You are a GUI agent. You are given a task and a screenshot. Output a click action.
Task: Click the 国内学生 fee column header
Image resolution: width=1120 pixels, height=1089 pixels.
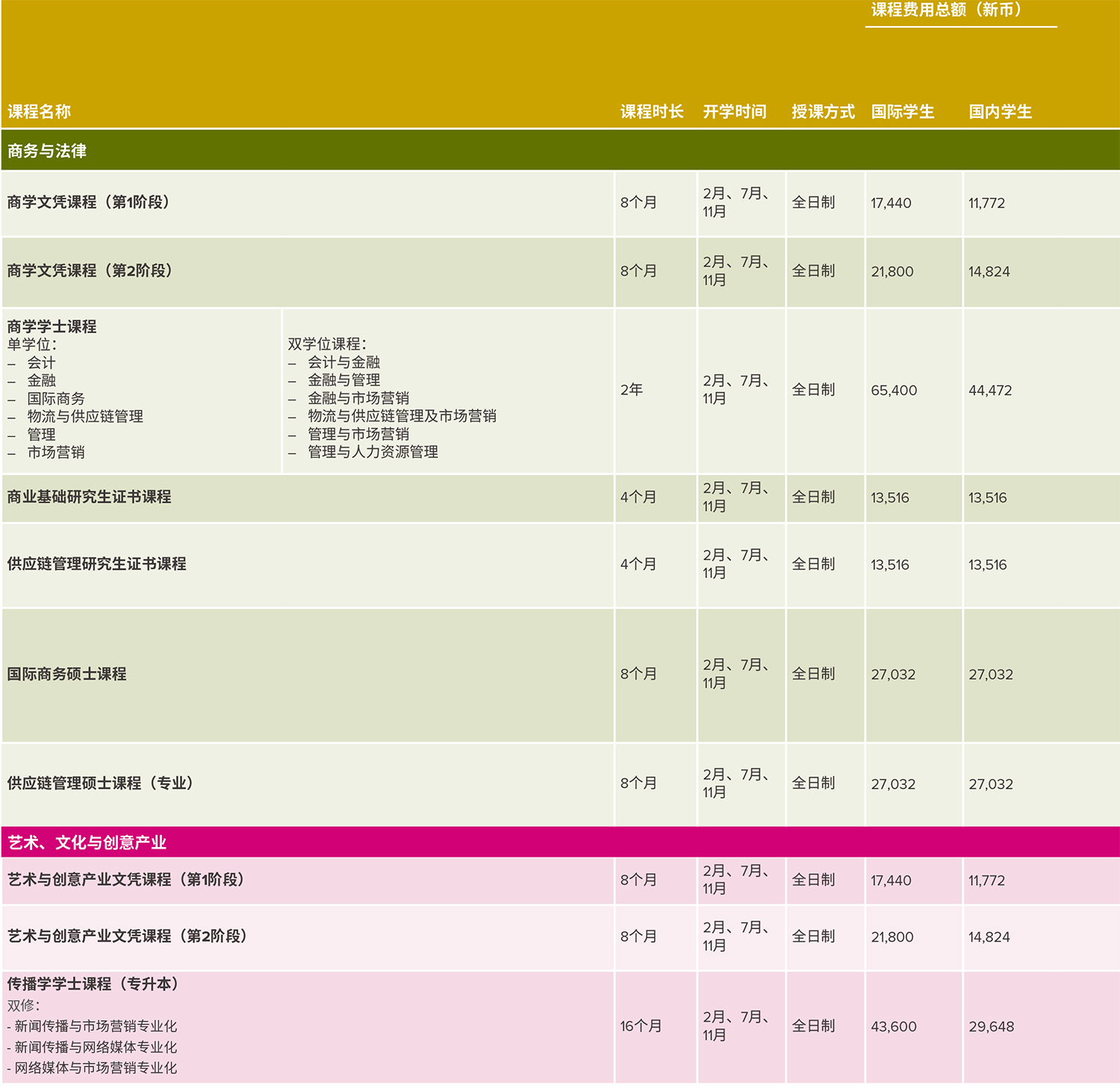coord(1000,112)
